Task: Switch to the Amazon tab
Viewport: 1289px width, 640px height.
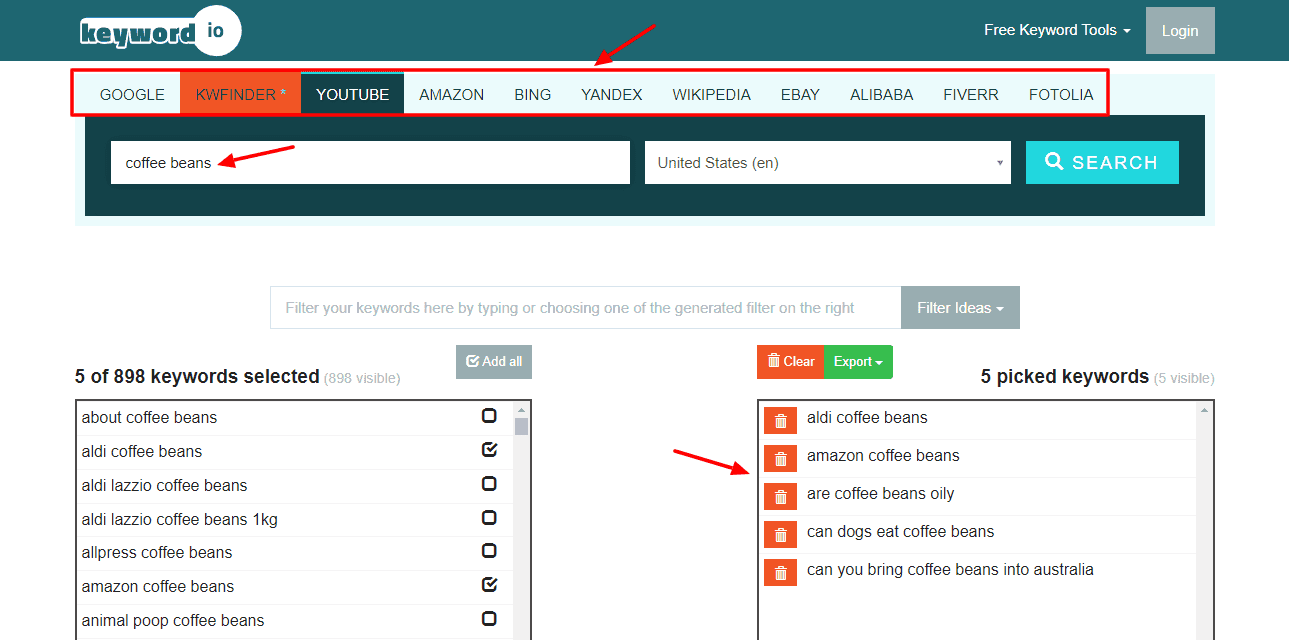Action: [x=451, y=95]
